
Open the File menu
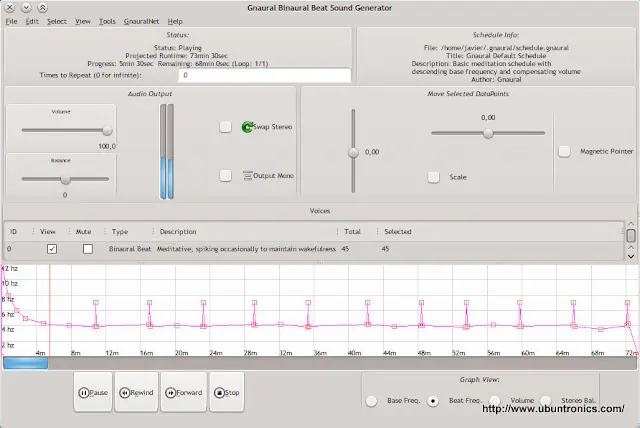point(11,21)
